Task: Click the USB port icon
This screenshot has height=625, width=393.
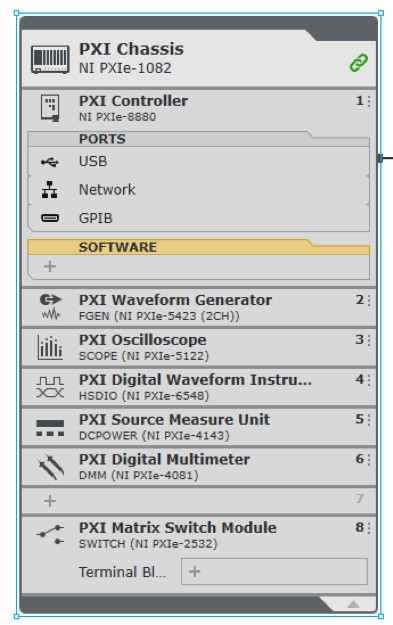Action: pos(49,162)
